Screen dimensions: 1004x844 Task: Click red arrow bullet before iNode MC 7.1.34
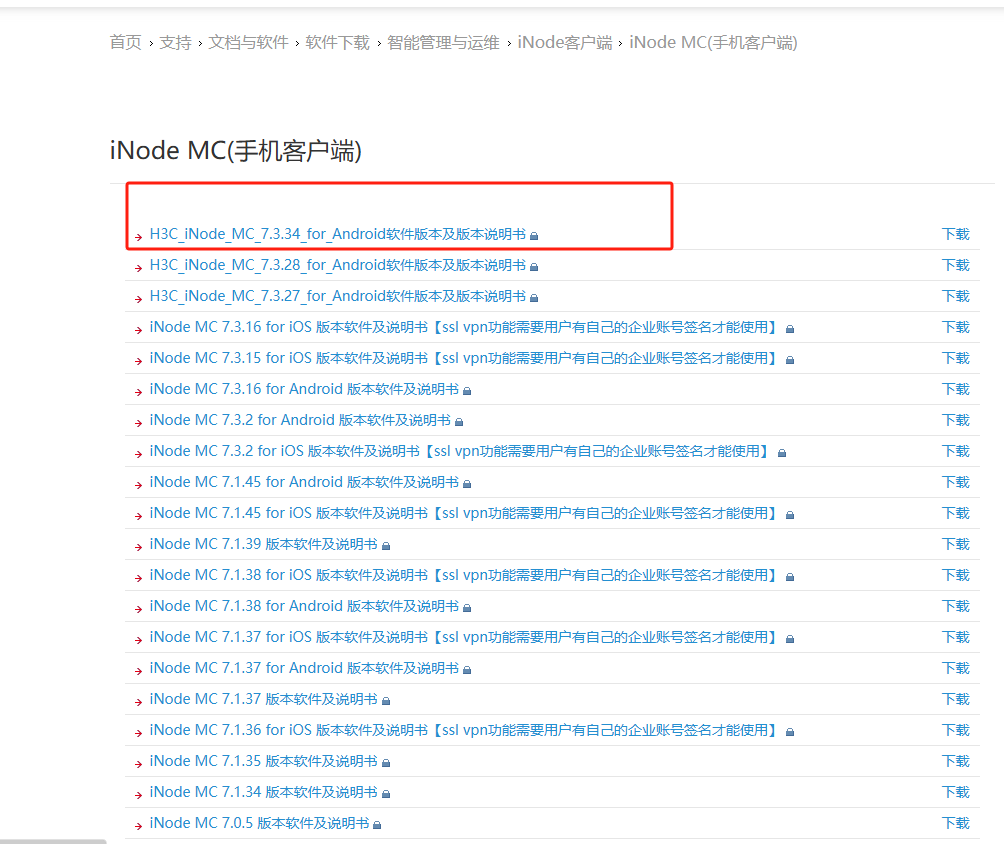(138, 795)
